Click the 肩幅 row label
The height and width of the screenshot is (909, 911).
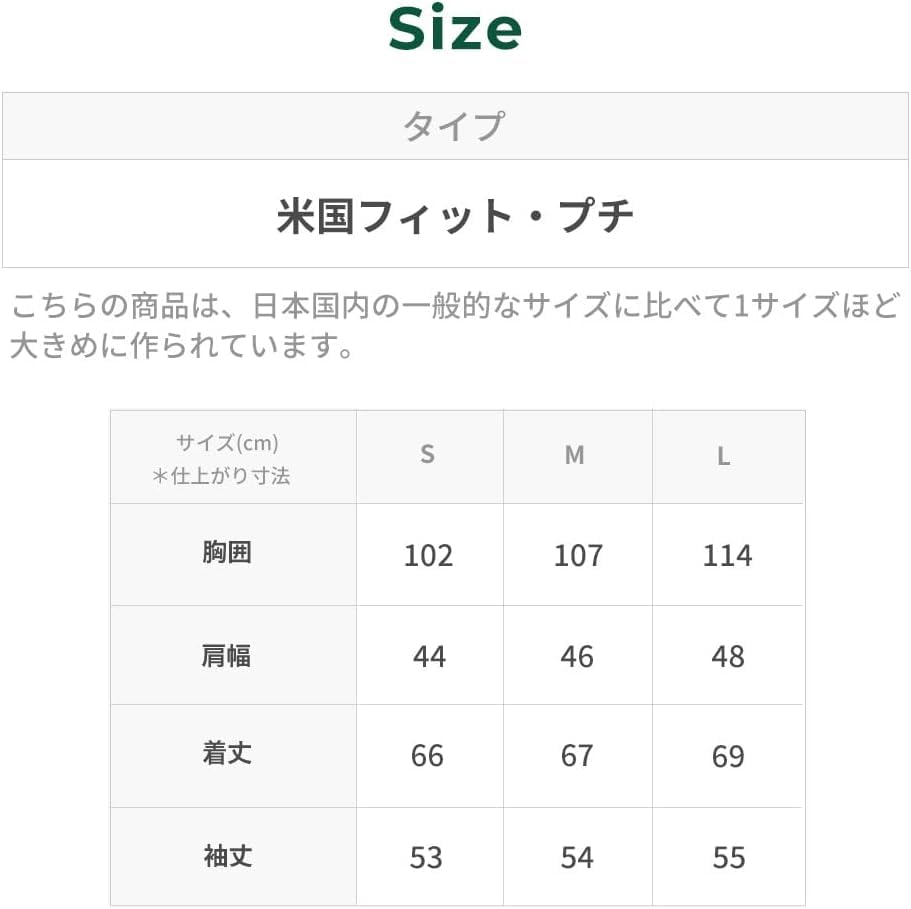[x=227, y=656]
